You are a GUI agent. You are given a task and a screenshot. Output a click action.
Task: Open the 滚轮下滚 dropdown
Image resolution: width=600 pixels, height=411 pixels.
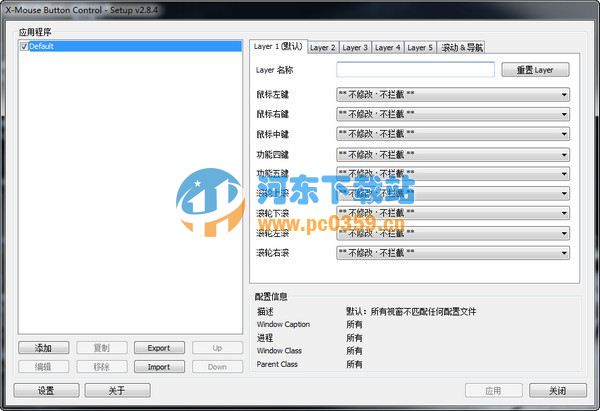pos(453,213)
